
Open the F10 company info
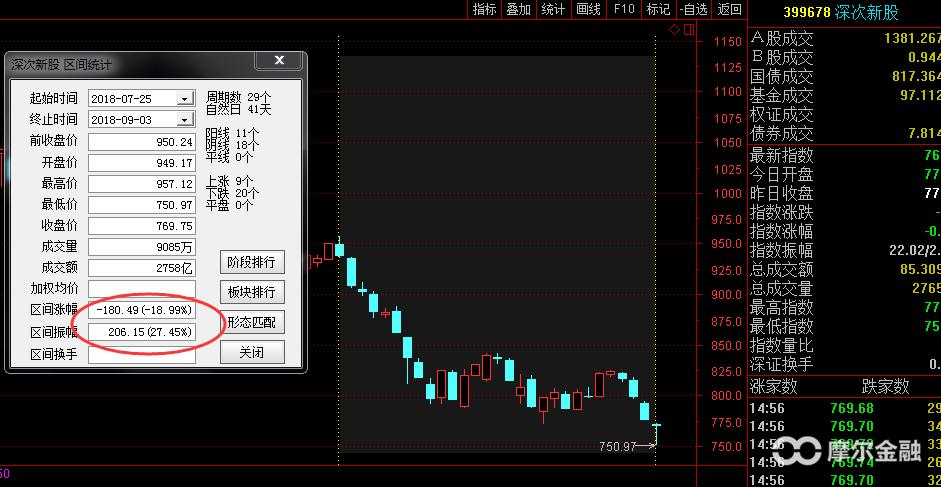[x=624, y=10]
